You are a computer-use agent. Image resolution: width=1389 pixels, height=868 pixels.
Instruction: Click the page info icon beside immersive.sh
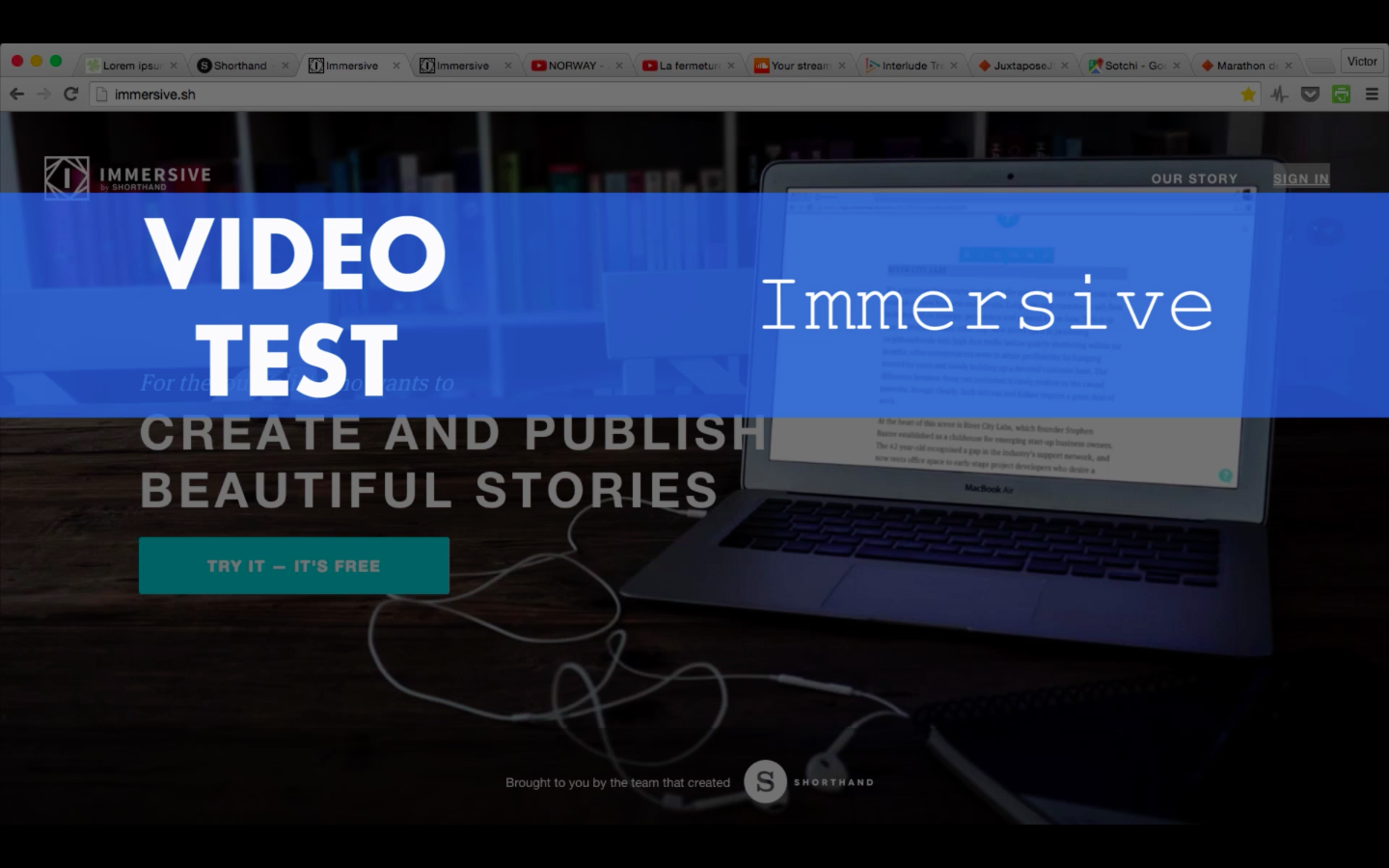pos(101,95)
